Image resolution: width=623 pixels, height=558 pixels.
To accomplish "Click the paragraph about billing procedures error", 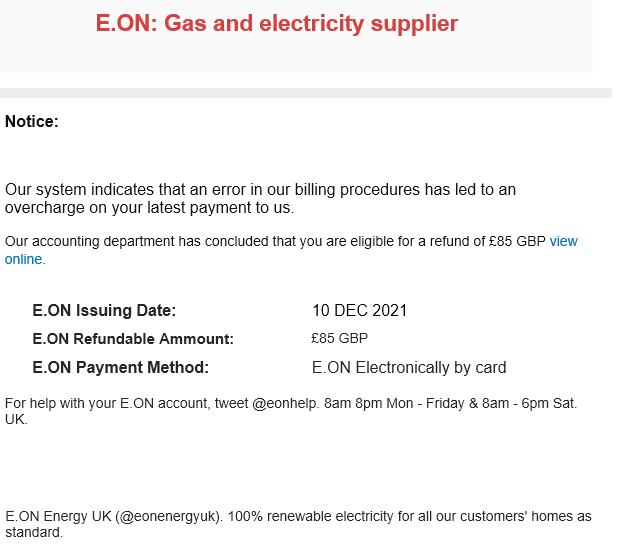I will [x=260, y=198].
